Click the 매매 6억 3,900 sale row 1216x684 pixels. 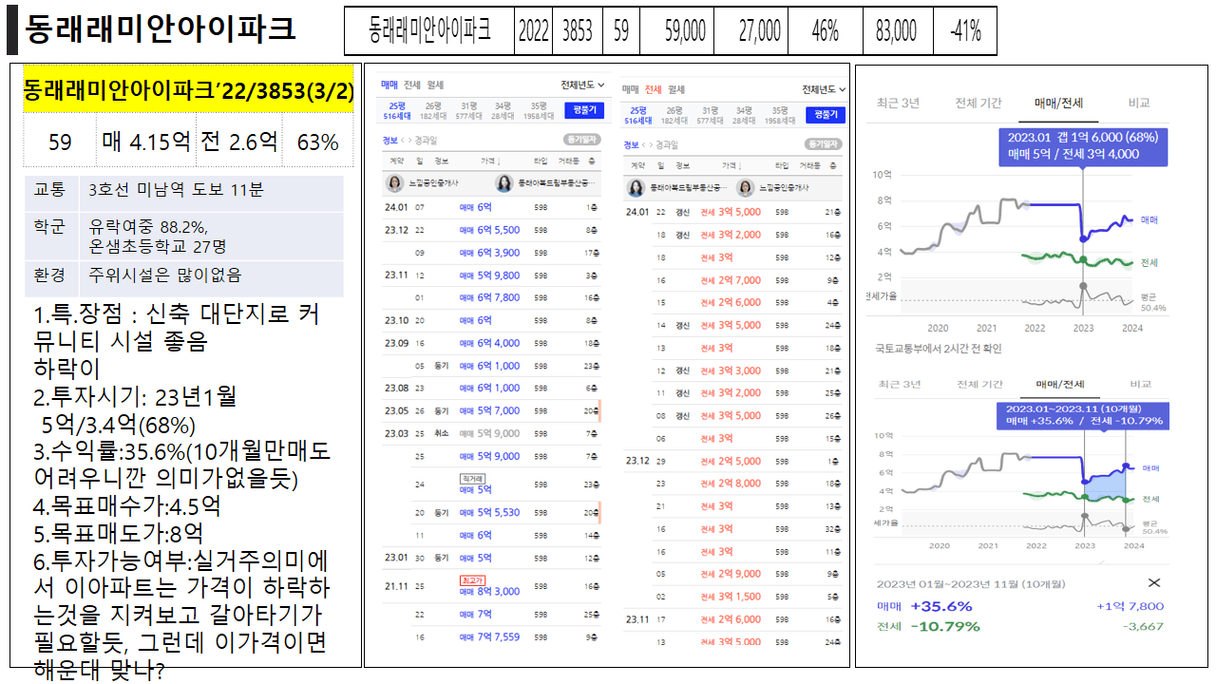point(492,253)
